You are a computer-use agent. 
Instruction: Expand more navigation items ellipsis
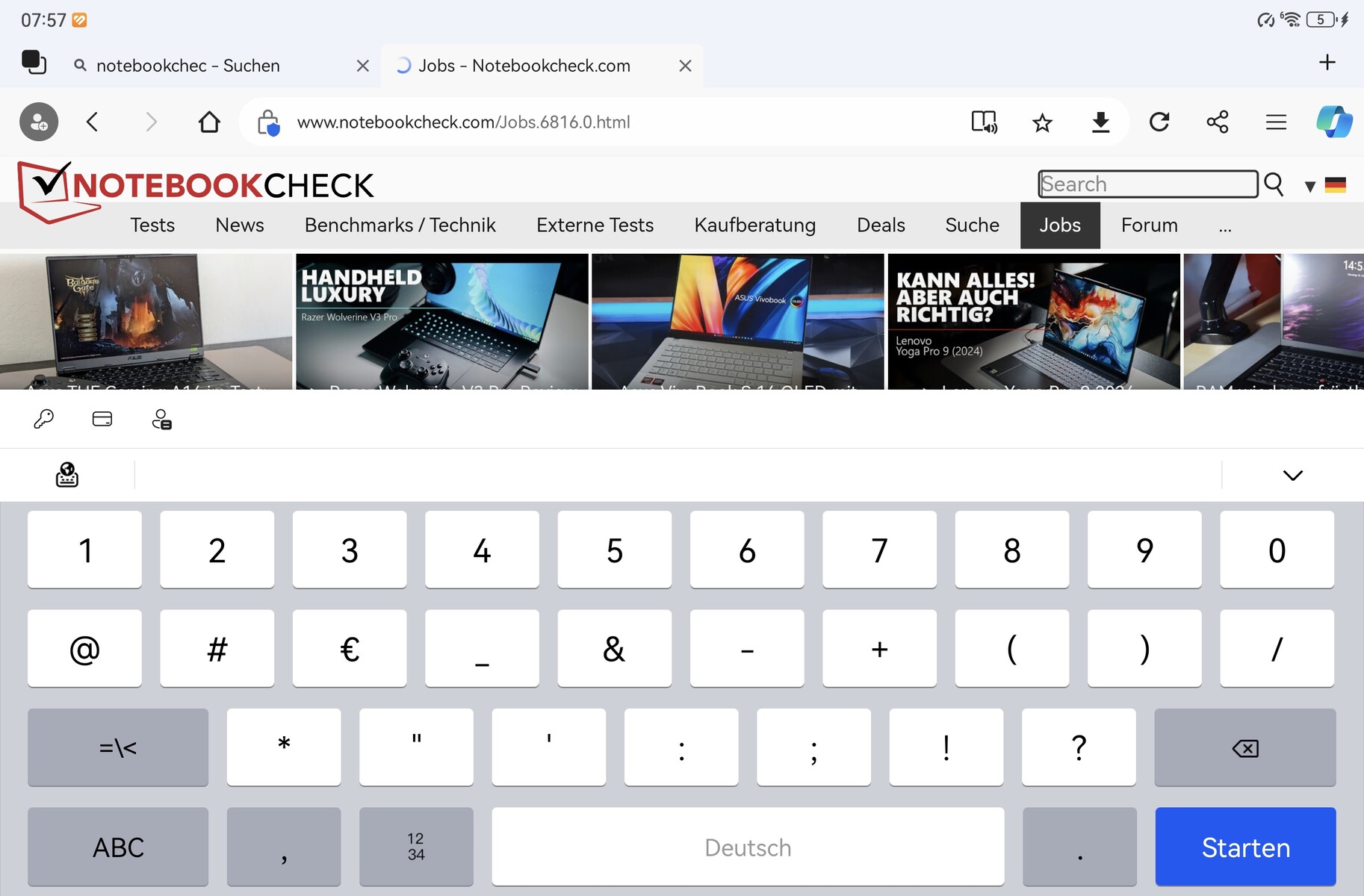(1225, 226)
